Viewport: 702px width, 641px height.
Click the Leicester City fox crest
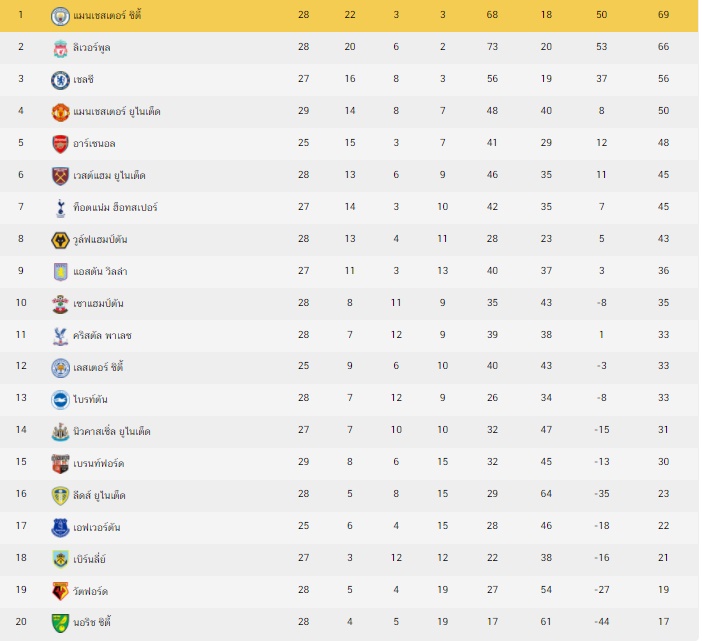(60, 368)
